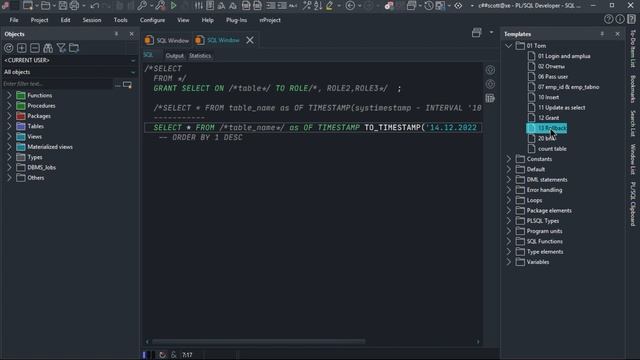Screen dimensions: 640x360
Task: Open the Project menu
Action: coord(40,20)
